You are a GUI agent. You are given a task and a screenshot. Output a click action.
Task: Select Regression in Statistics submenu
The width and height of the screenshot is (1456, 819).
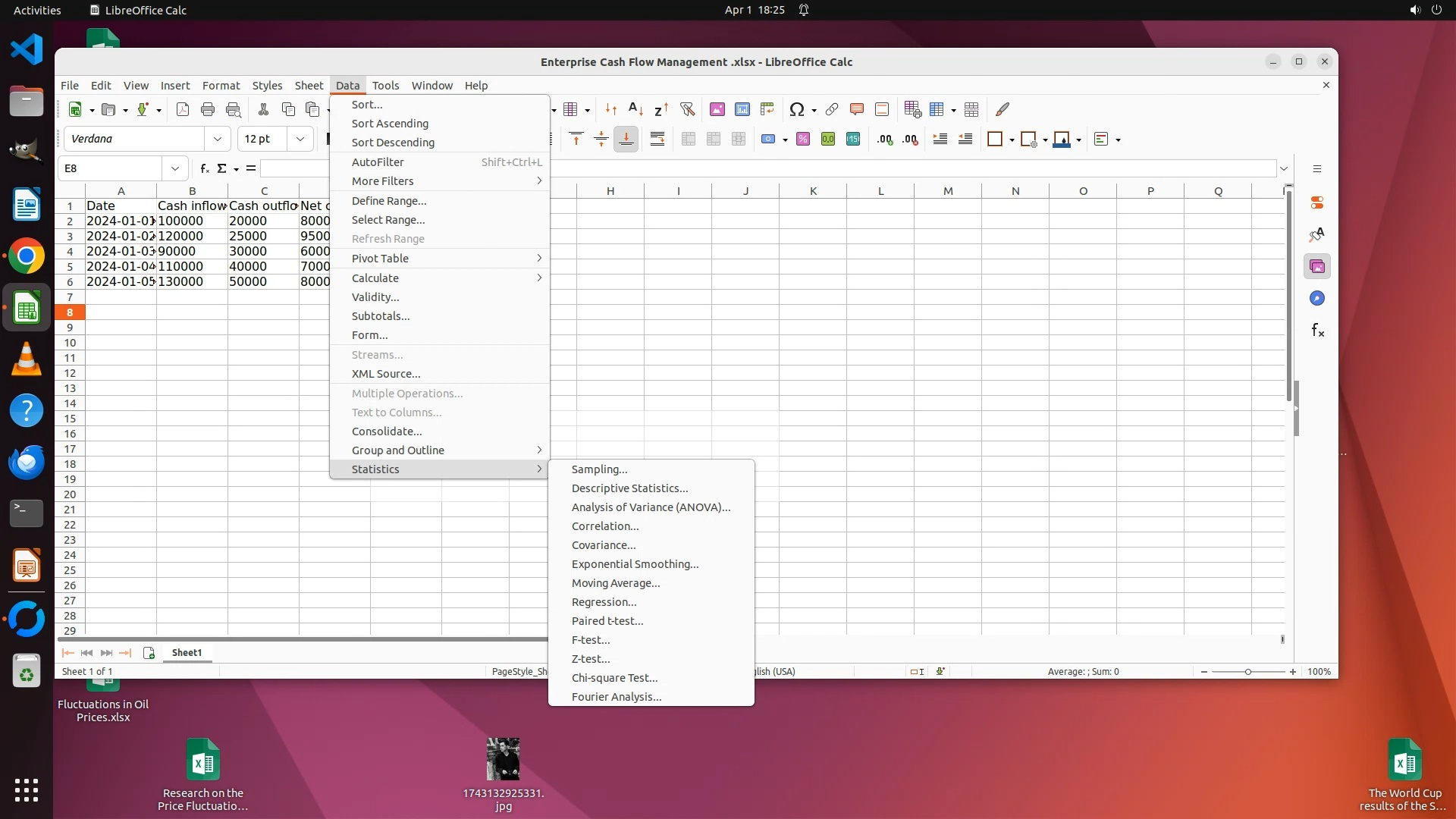click(x=604, y=602)
